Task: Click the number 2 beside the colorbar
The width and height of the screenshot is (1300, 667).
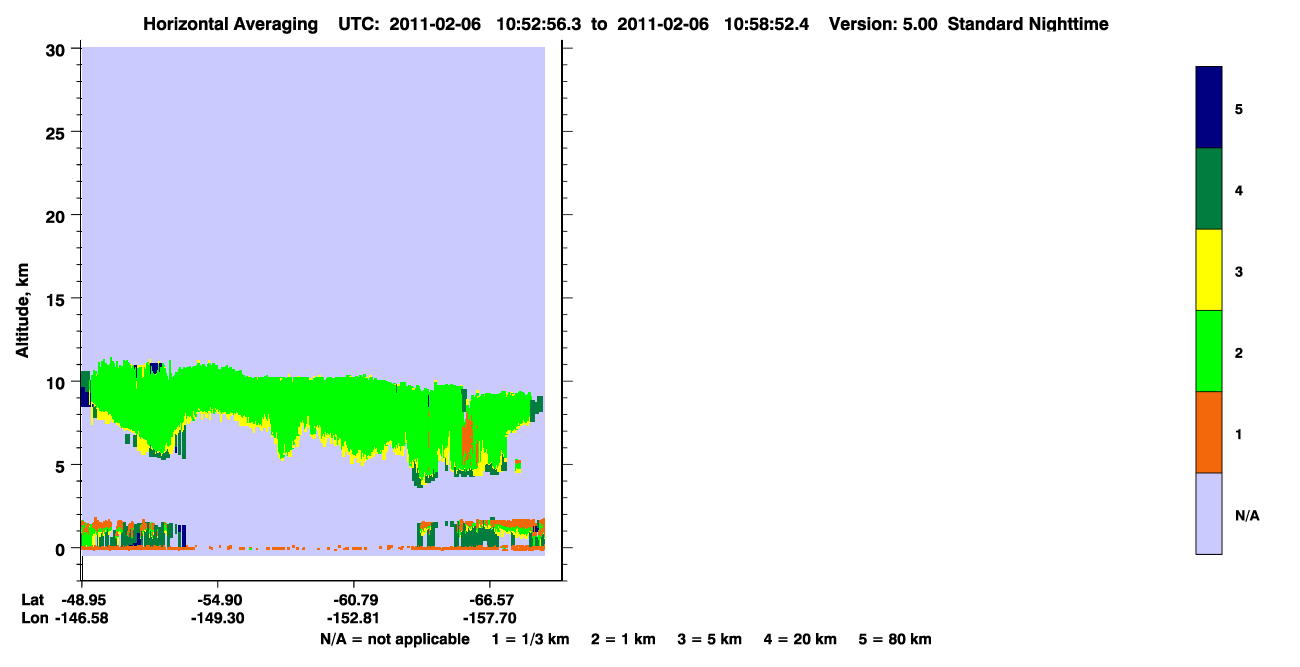Action: (1239, 352)
